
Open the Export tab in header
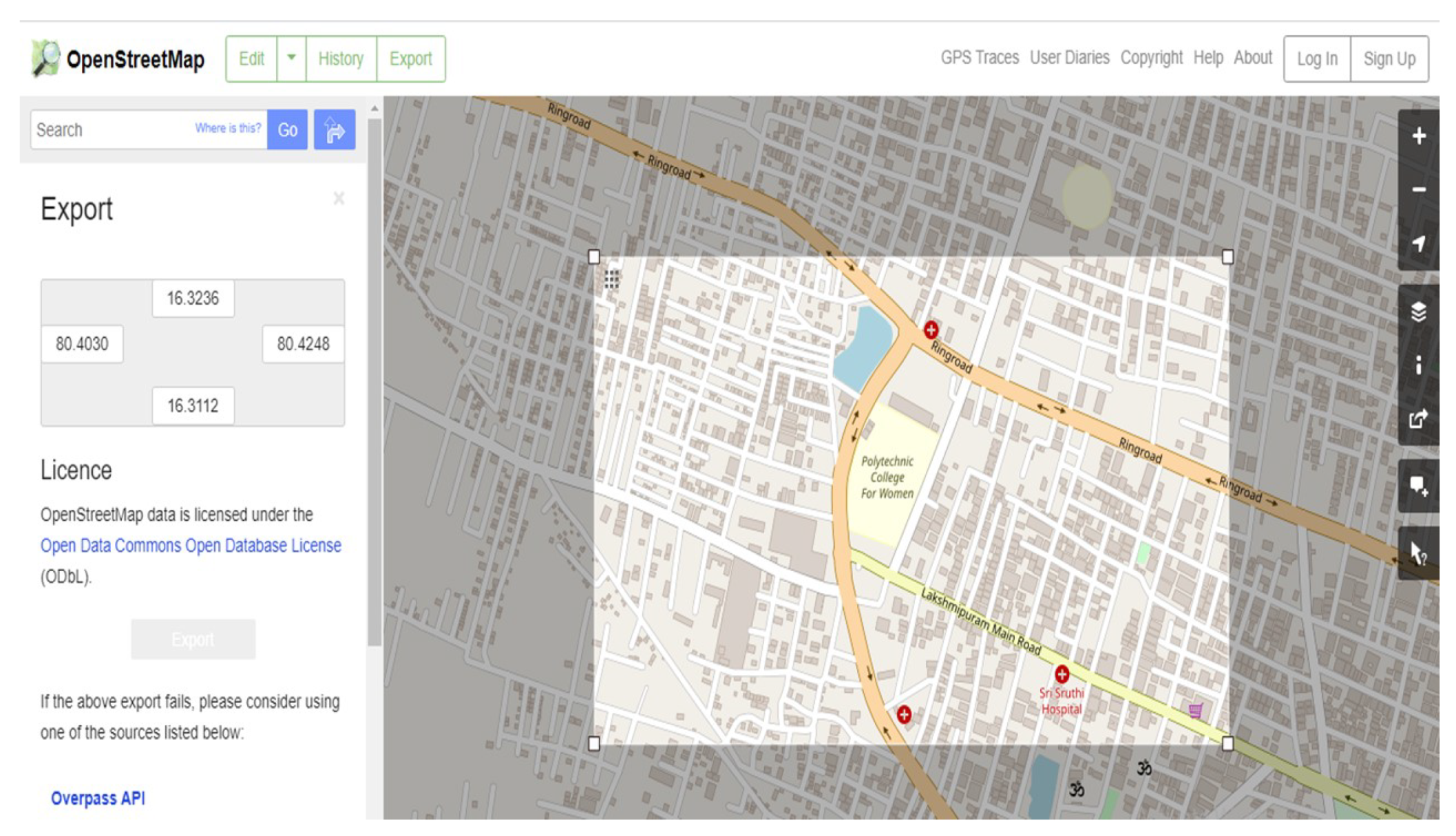(410, 58)
